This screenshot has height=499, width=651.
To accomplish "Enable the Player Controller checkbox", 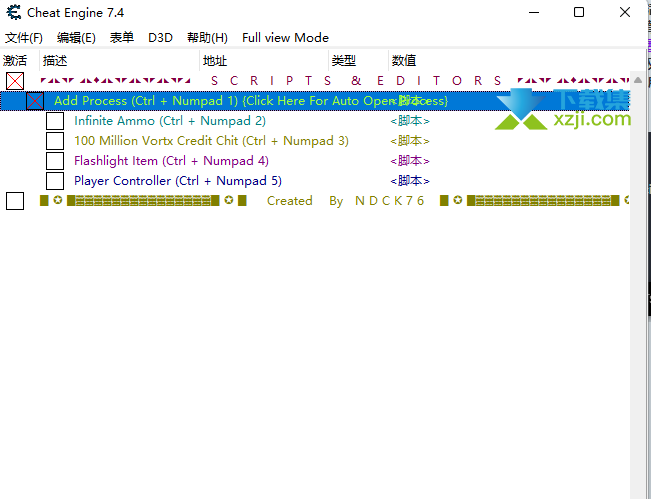I will [55, 181].
